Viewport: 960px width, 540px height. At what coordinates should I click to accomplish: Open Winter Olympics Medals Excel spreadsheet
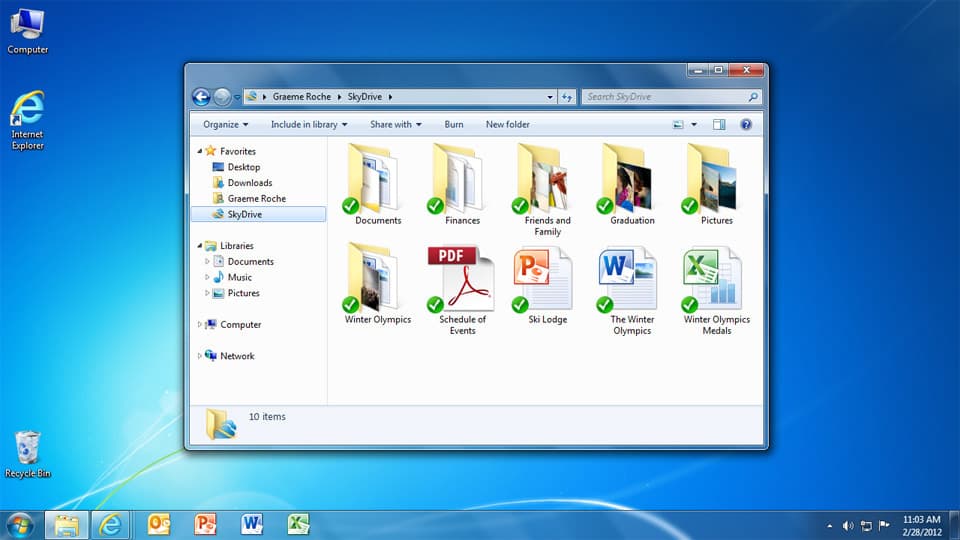pos(716,279)
